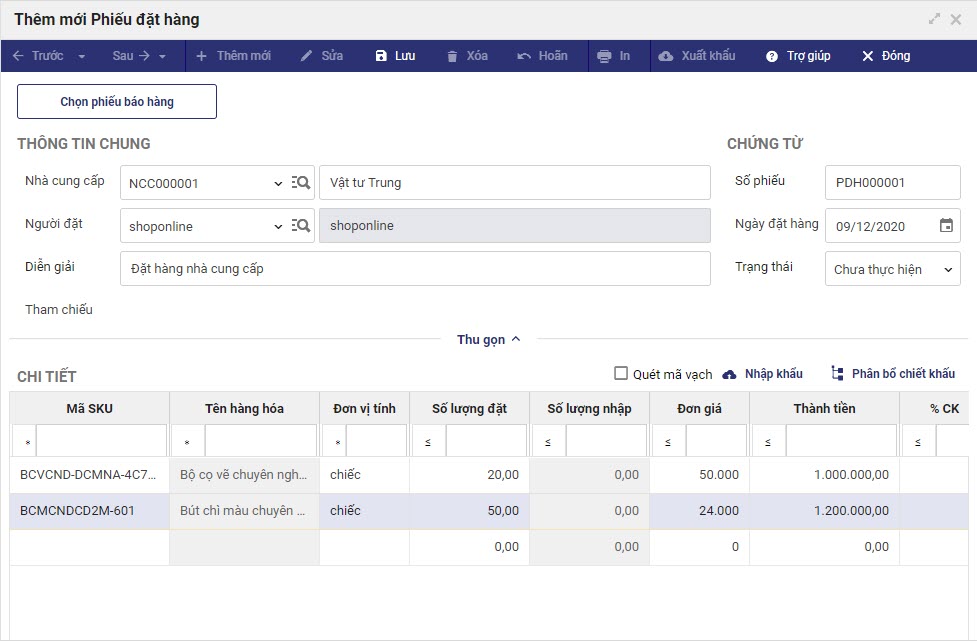Open Trợ giúp help icon

(x=772, y=56)
